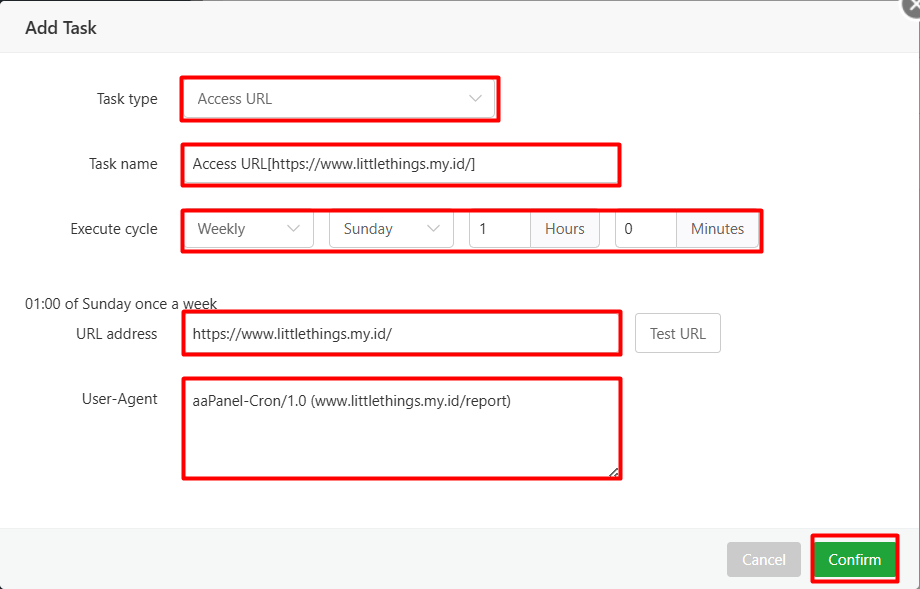Click the schedule summary text
The height and width of the screenshot is (589, 920).
tap(121, 304)
